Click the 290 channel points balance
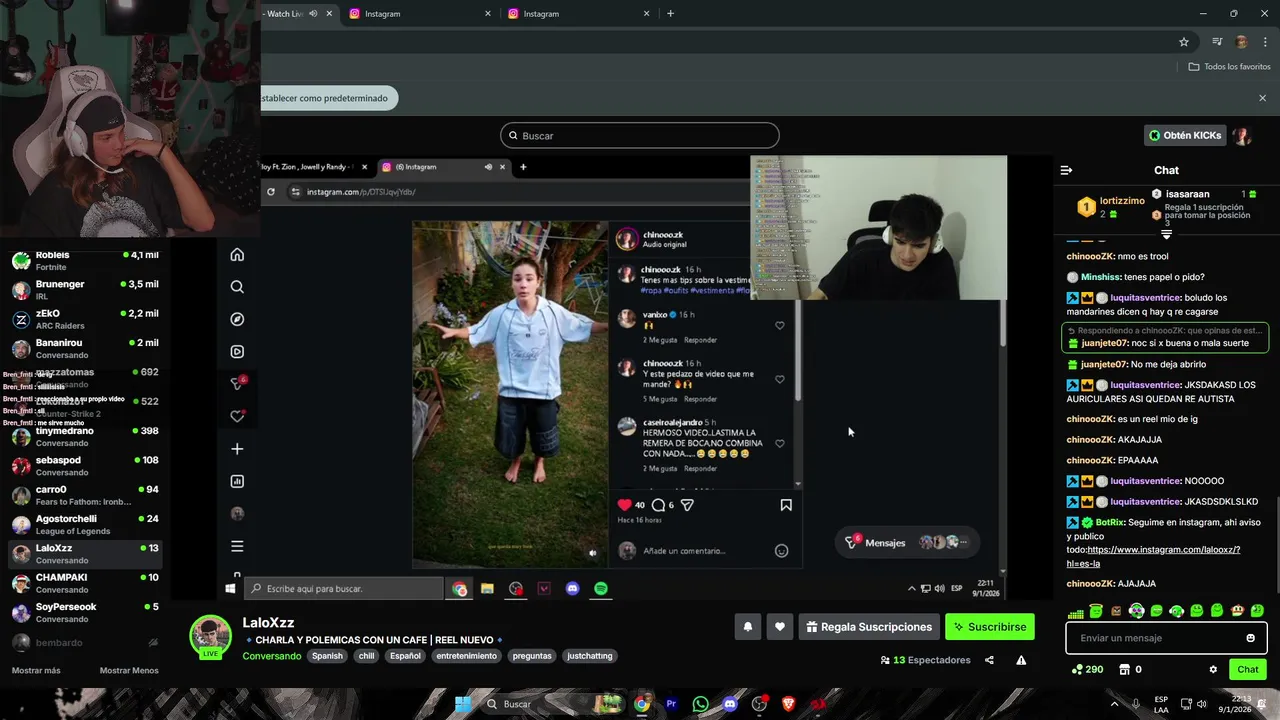1280x720 pixels. click(1087, 670)
